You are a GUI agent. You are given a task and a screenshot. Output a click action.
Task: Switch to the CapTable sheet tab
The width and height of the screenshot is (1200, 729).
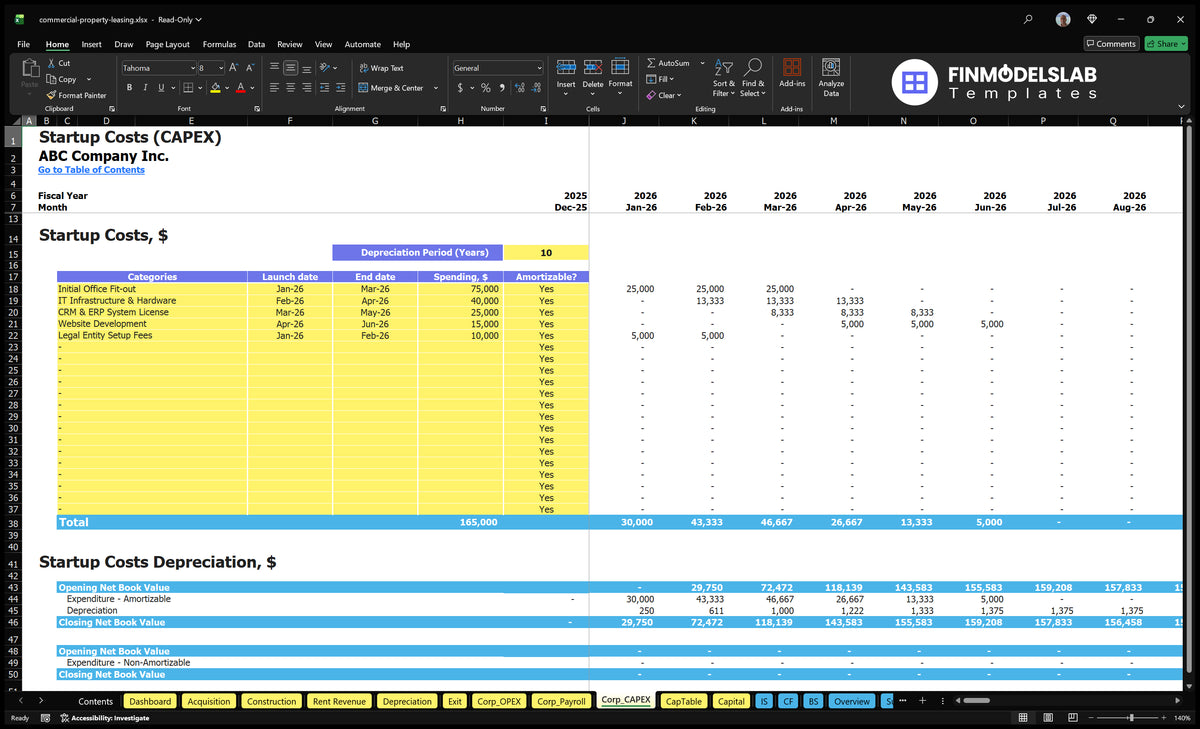684,701
